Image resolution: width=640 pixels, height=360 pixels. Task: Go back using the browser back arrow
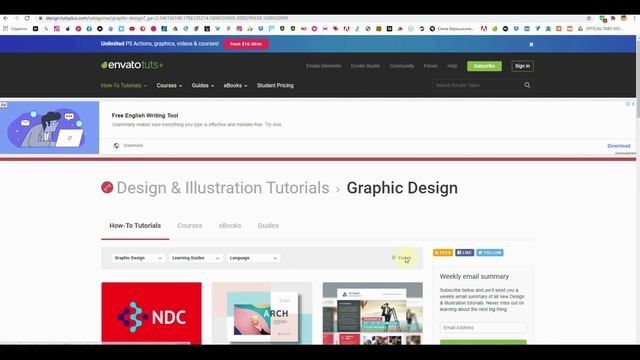coord(5,18)
